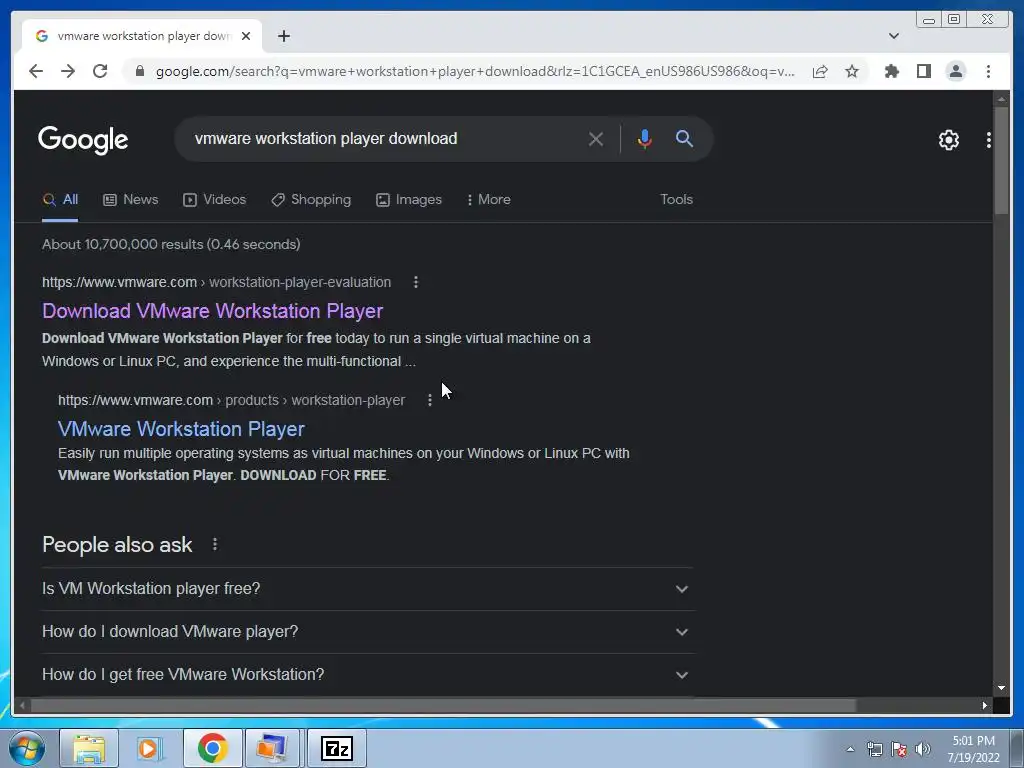Clear the Google search box
Screen dimensions: 1024x768
click(596, 138)
